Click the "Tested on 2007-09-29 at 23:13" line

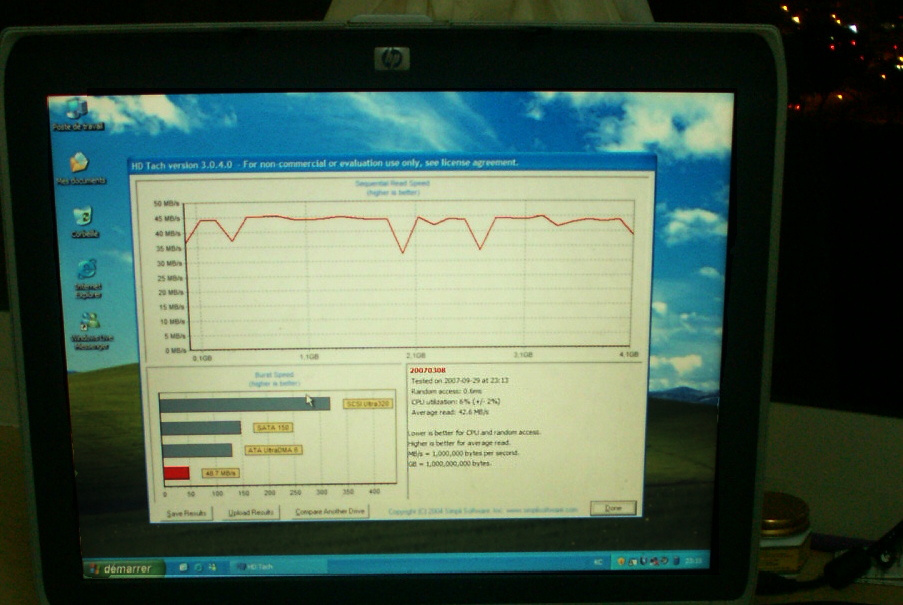coord(460,380)
